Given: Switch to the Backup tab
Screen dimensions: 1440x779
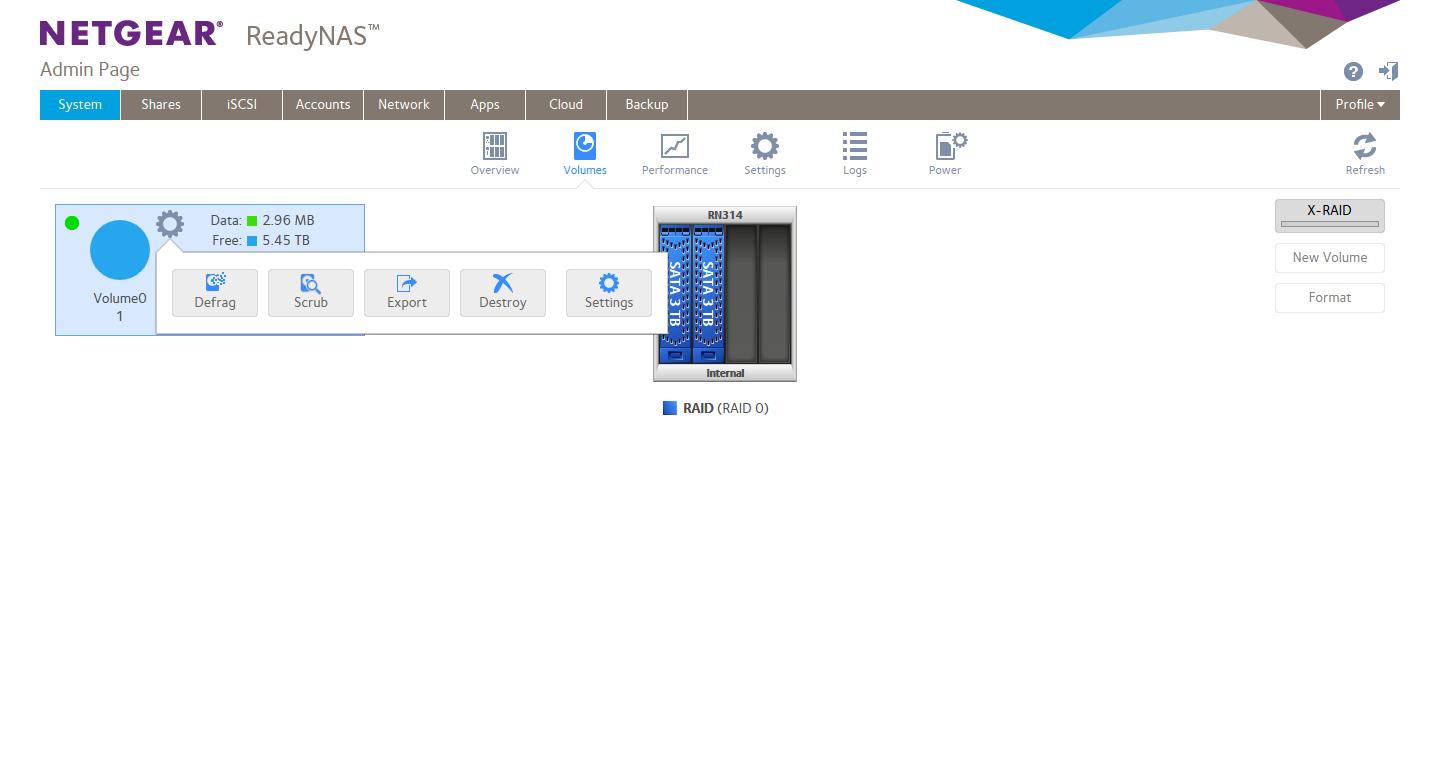Looking at the screenshot, I should [x=647, y=105].
